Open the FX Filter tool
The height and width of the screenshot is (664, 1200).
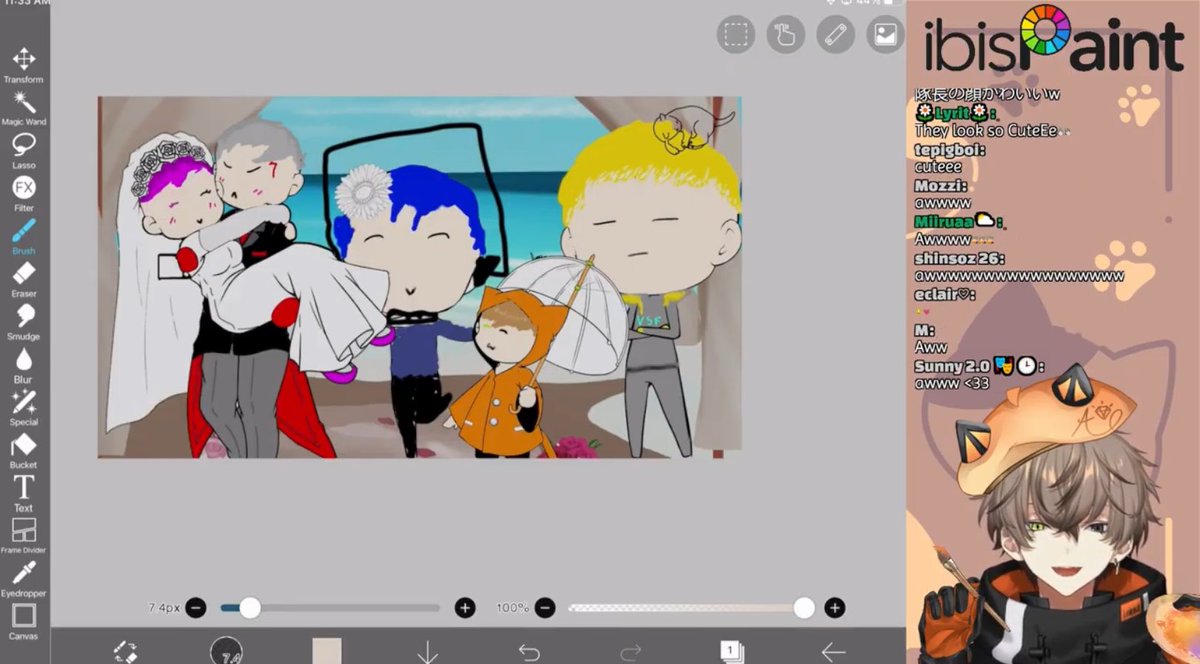pyautogui.click(x=23, y=194)
